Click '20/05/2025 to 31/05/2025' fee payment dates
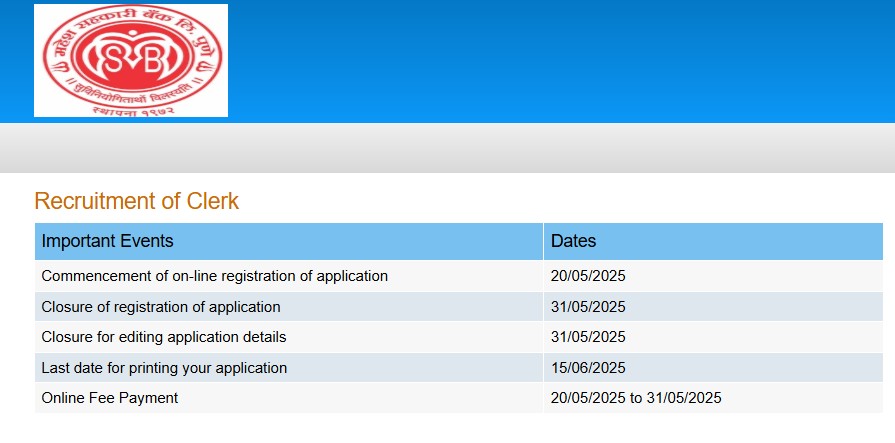 click(x=636, y=398)
